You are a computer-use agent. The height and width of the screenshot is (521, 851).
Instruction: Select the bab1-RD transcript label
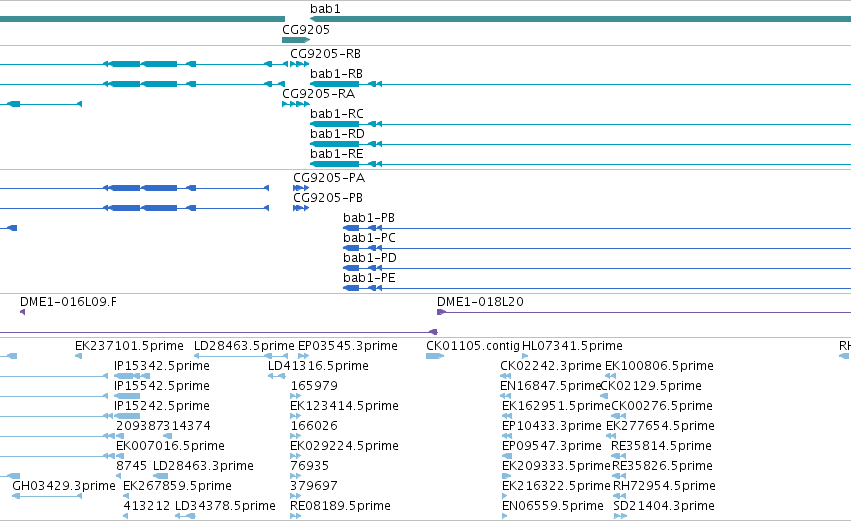click(337, 134)
